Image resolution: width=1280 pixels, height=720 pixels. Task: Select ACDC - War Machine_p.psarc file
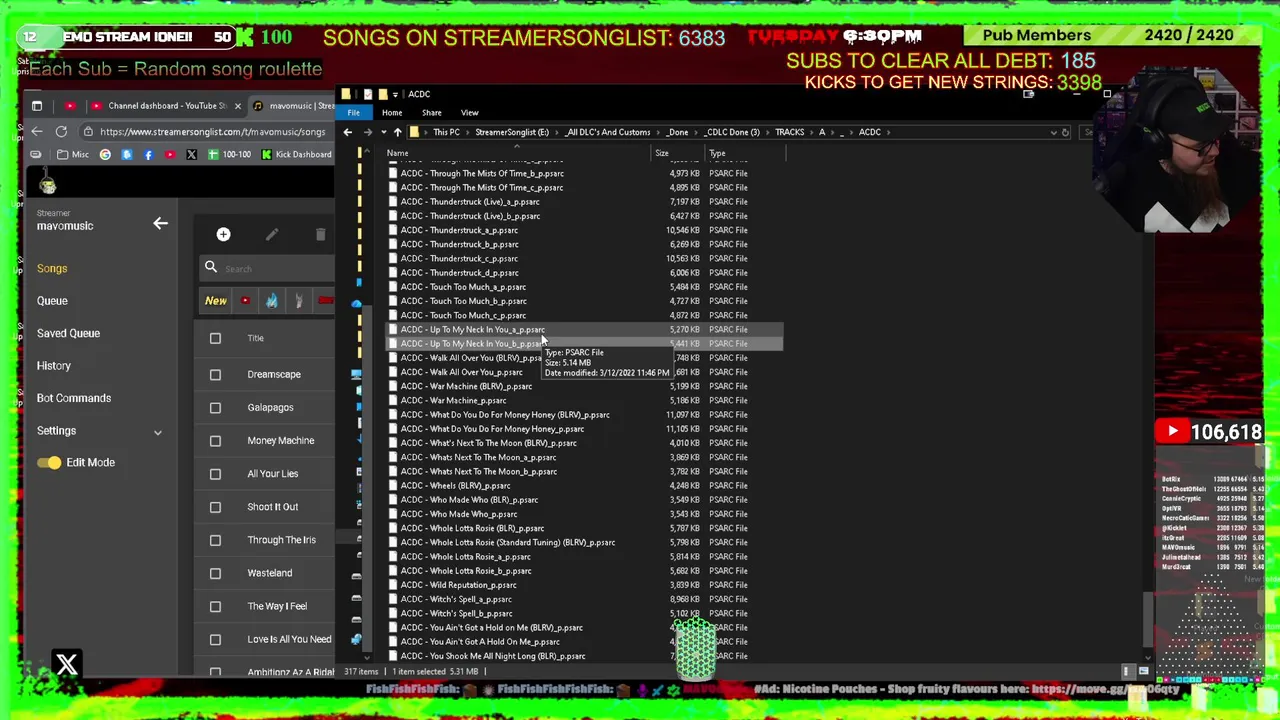pyautogui.click(x=453, y=400)
